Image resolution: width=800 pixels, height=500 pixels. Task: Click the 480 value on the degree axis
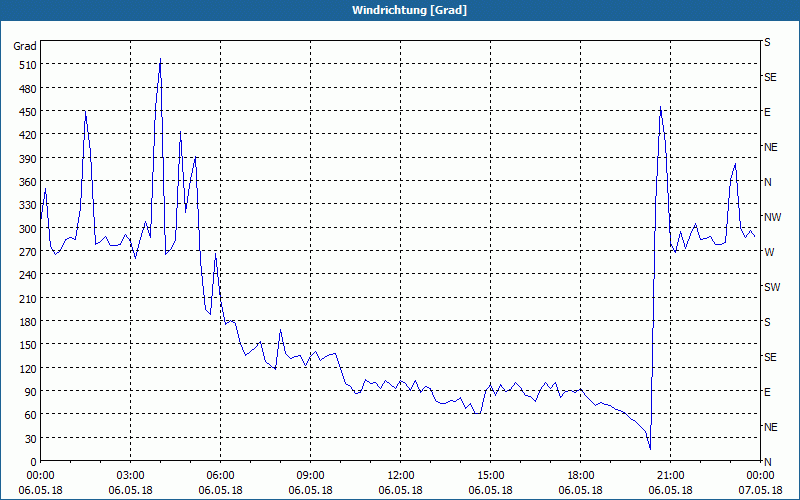[28, 89]
